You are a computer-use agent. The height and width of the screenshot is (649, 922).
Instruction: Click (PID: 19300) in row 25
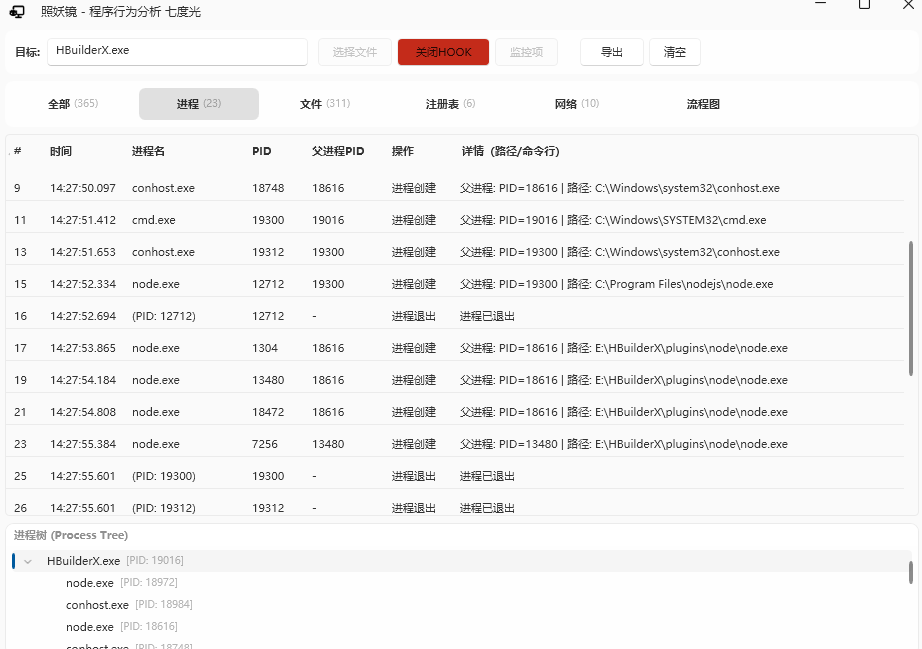(163, 476)
